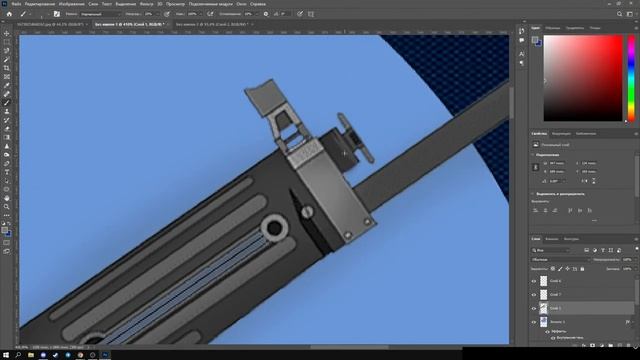Select the Eraser tool

(x=7, y=129)
